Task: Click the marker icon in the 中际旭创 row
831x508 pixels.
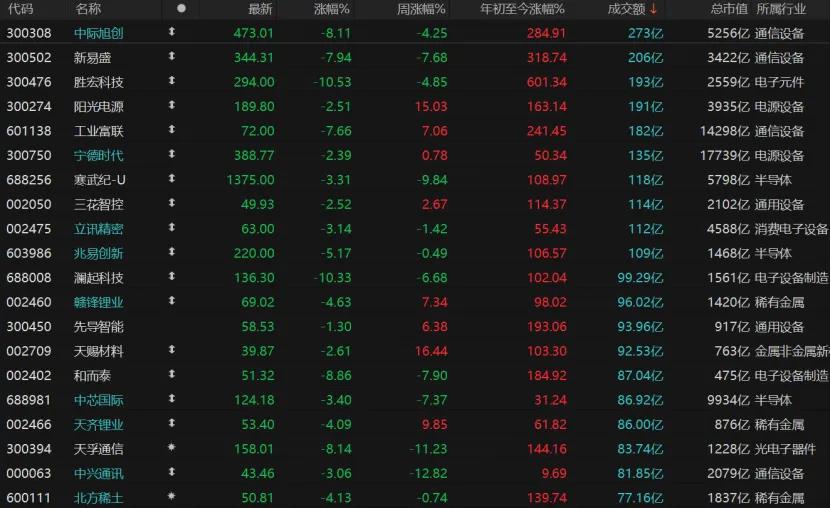Action: (172, 32)
